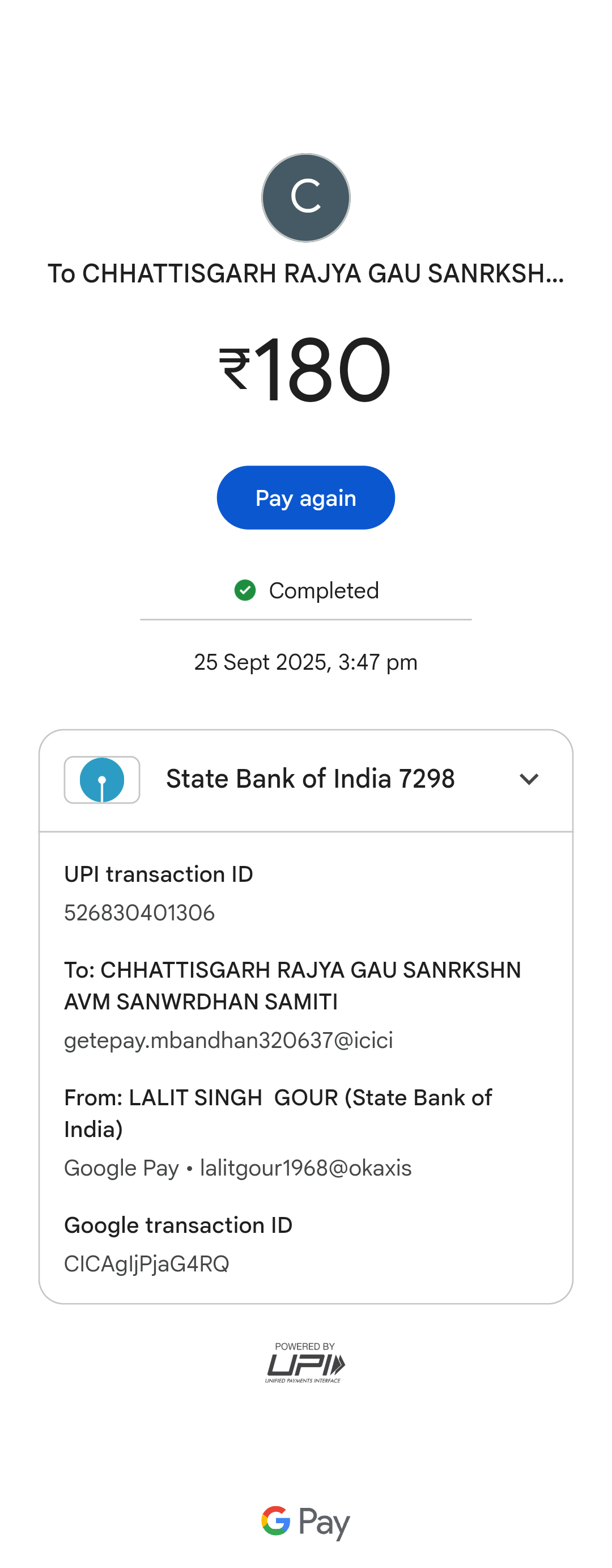Click the UPI transaction ID label
Viewport: 612px width, 1568px height.
click(x=158, y=874)
